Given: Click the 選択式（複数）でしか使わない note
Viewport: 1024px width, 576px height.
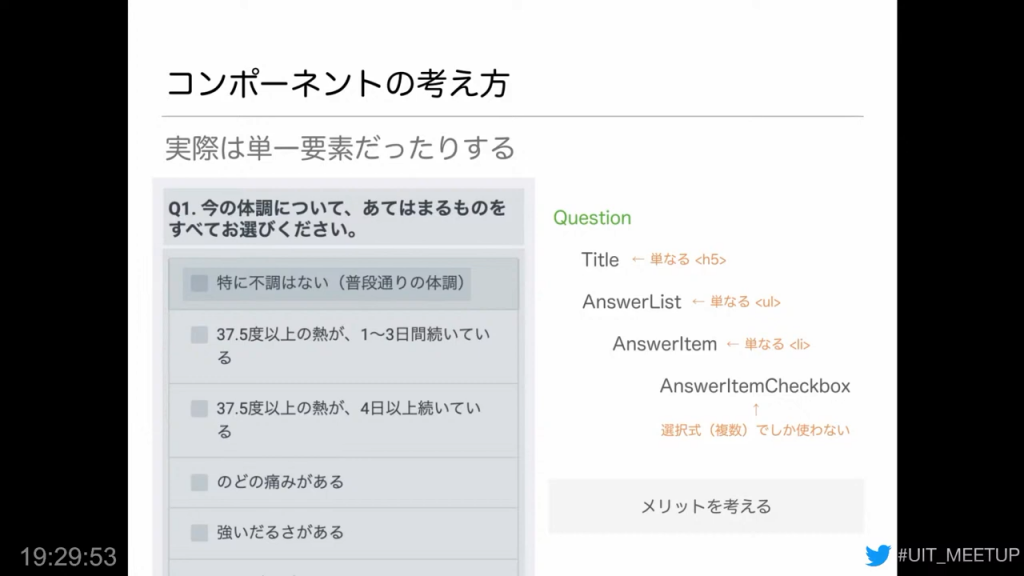Looking at the screenshot, I should (x=756, y=430).
